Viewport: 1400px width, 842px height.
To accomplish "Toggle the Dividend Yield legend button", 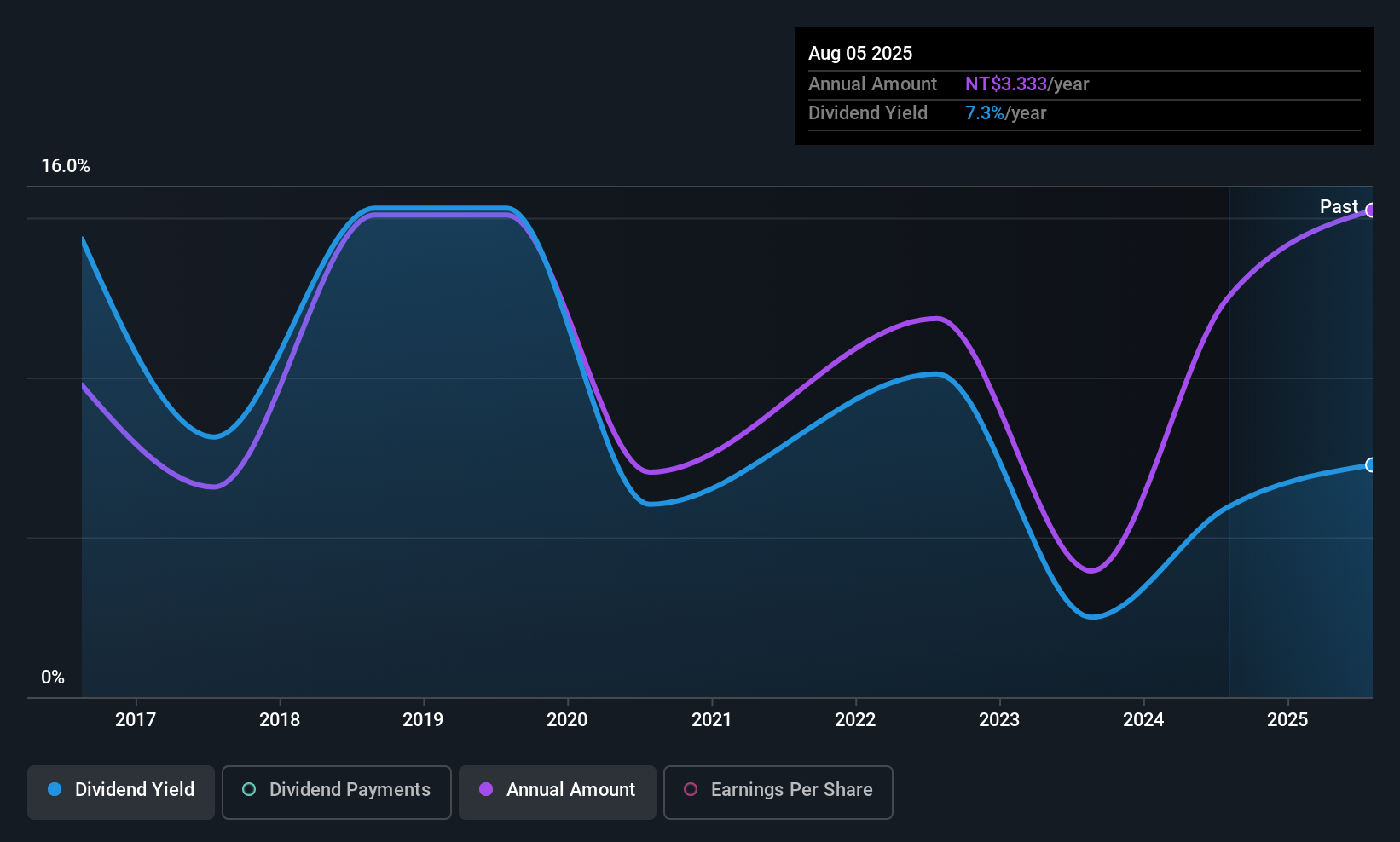I will click(x=121, y=792).
